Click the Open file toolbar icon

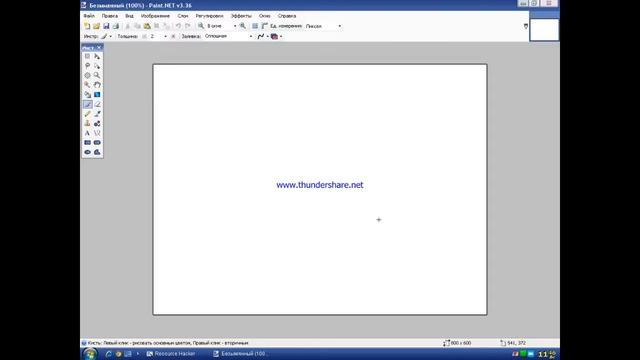(96, 26)
